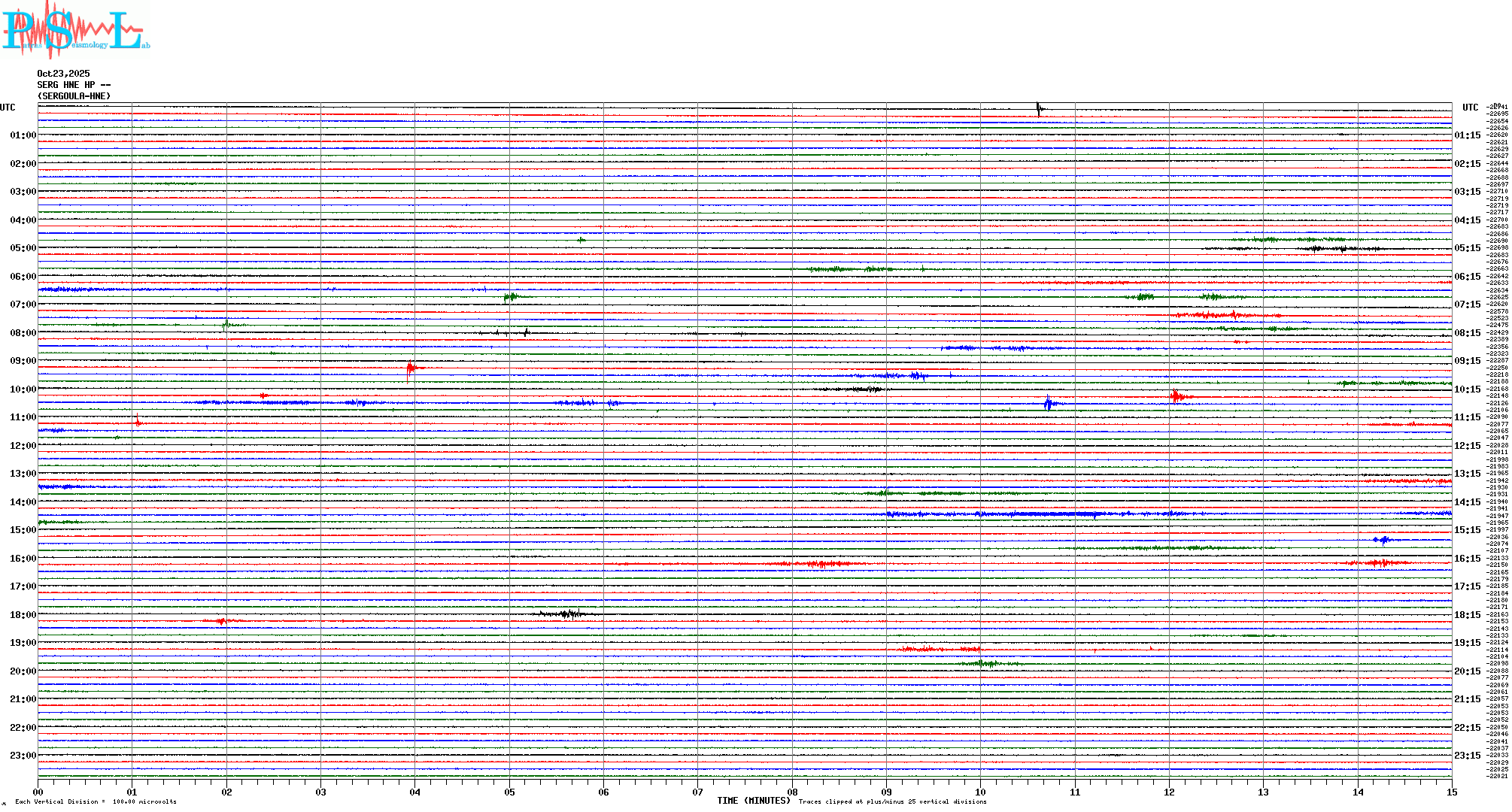Click the Traces clipped footer note
Viewport: 1512px width, 812px height.
click(x=892, y=801)
